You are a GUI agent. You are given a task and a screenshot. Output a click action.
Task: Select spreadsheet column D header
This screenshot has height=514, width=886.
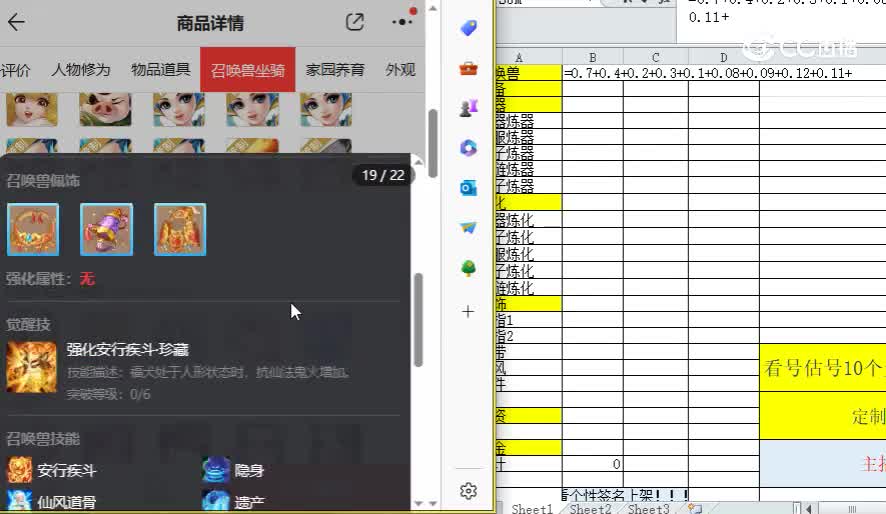724,57
